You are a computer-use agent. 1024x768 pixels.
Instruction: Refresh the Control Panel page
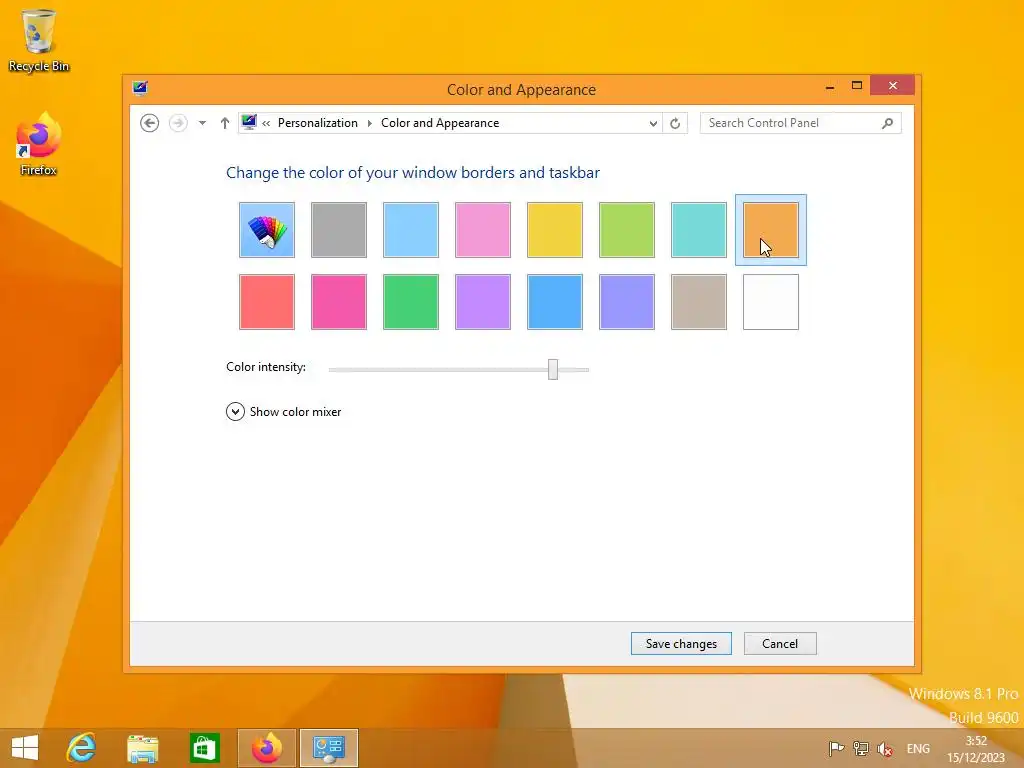click(675, 123)
